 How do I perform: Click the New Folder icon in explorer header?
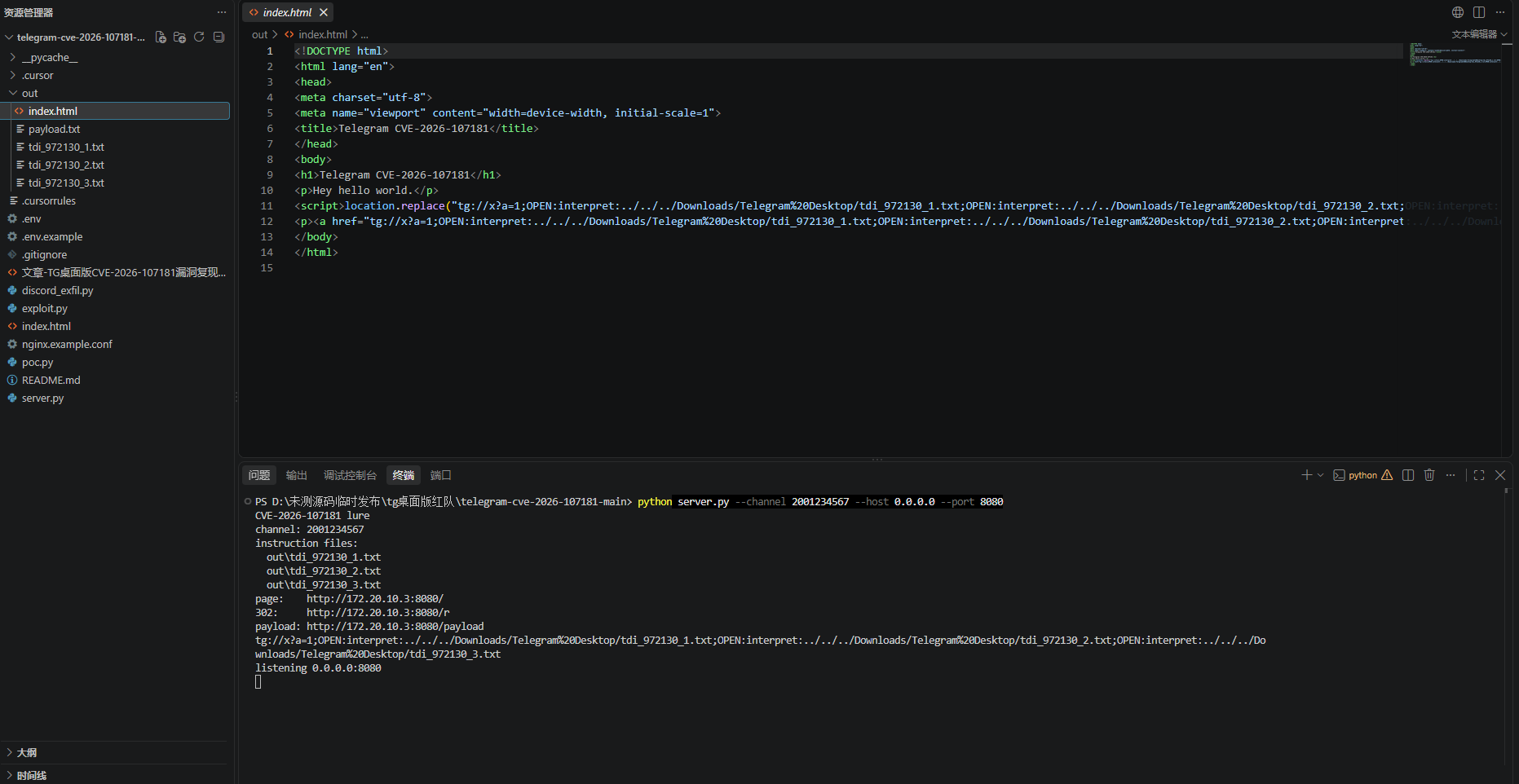180,37
